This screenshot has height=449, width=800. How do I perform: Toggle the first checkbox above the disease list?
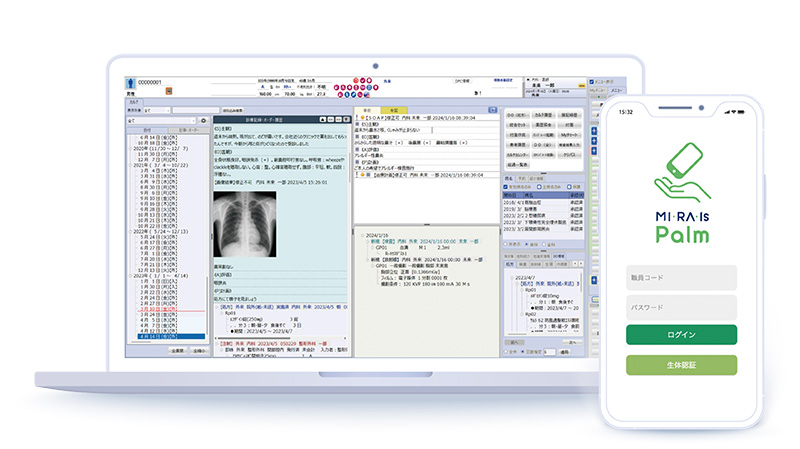[505, 186]
